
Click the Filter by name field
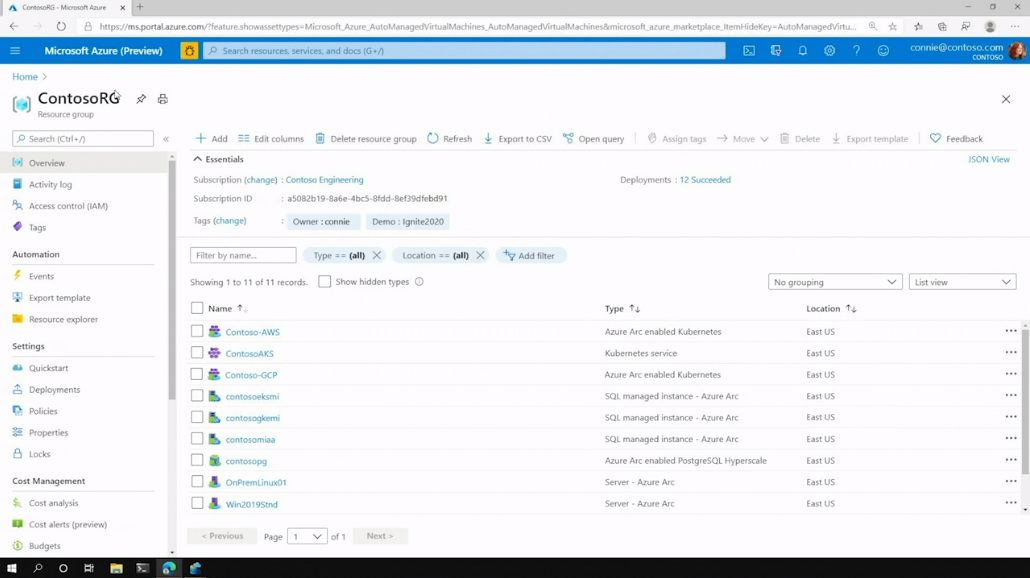243,256
